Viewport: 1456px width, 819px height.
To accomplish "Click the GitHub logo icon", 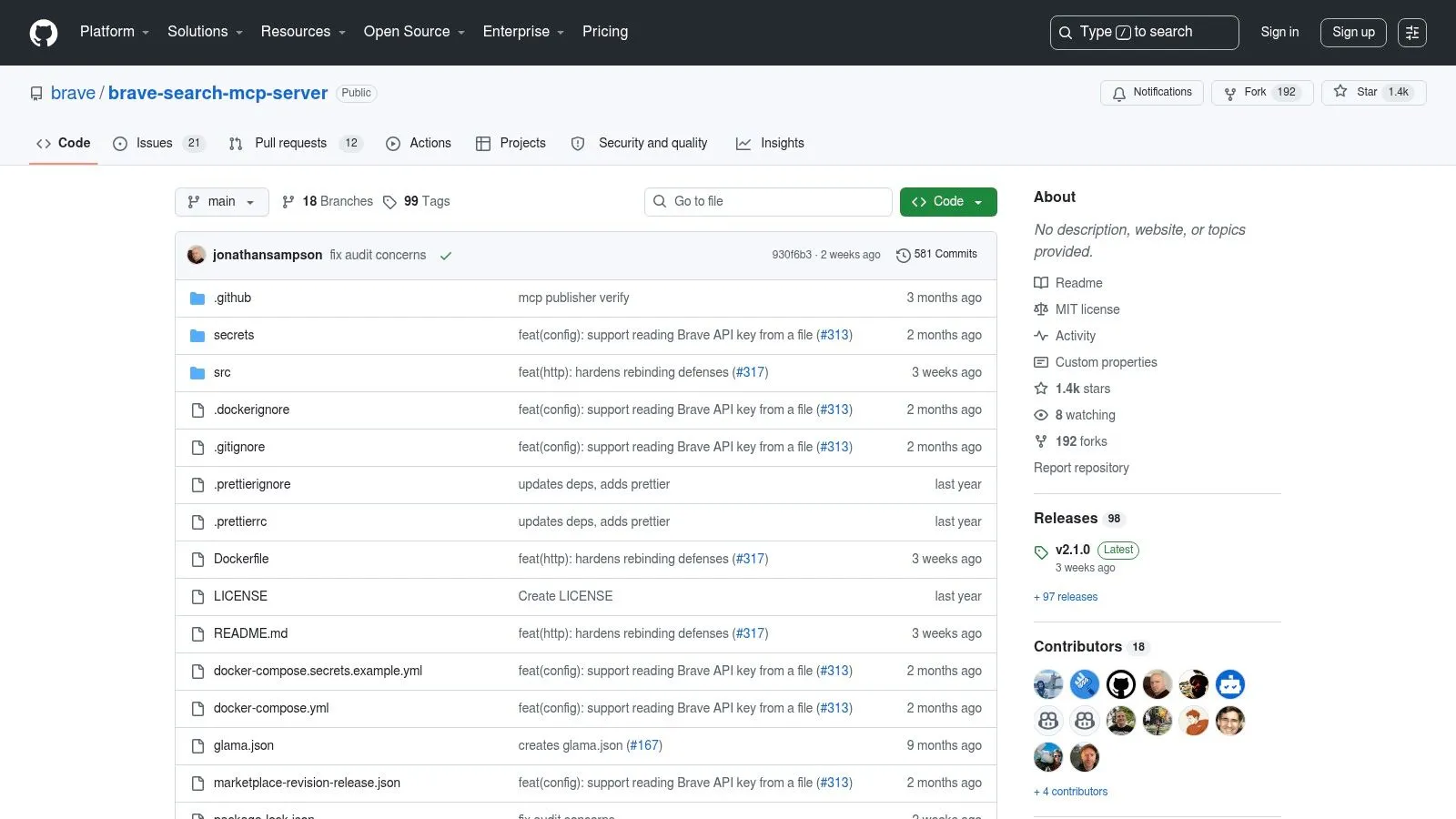I will point(44,33).
